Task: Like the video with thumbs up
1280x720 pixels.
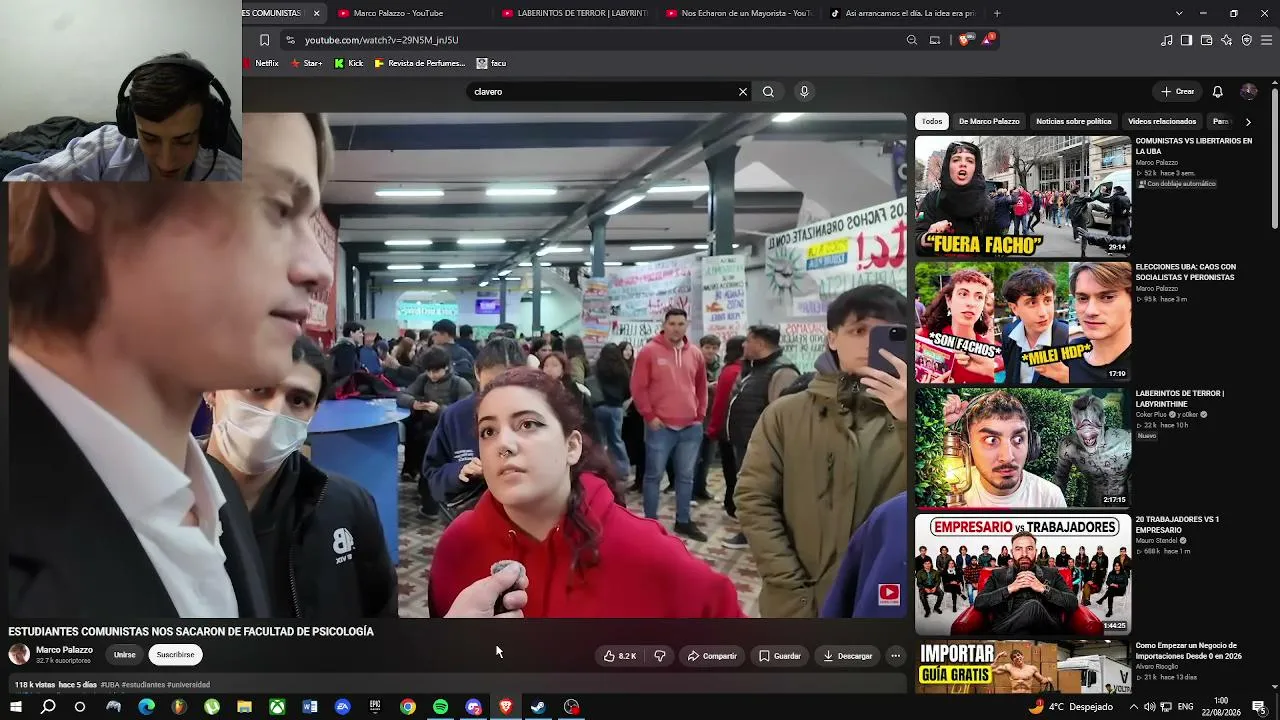Action: click(x=620, y=656)
